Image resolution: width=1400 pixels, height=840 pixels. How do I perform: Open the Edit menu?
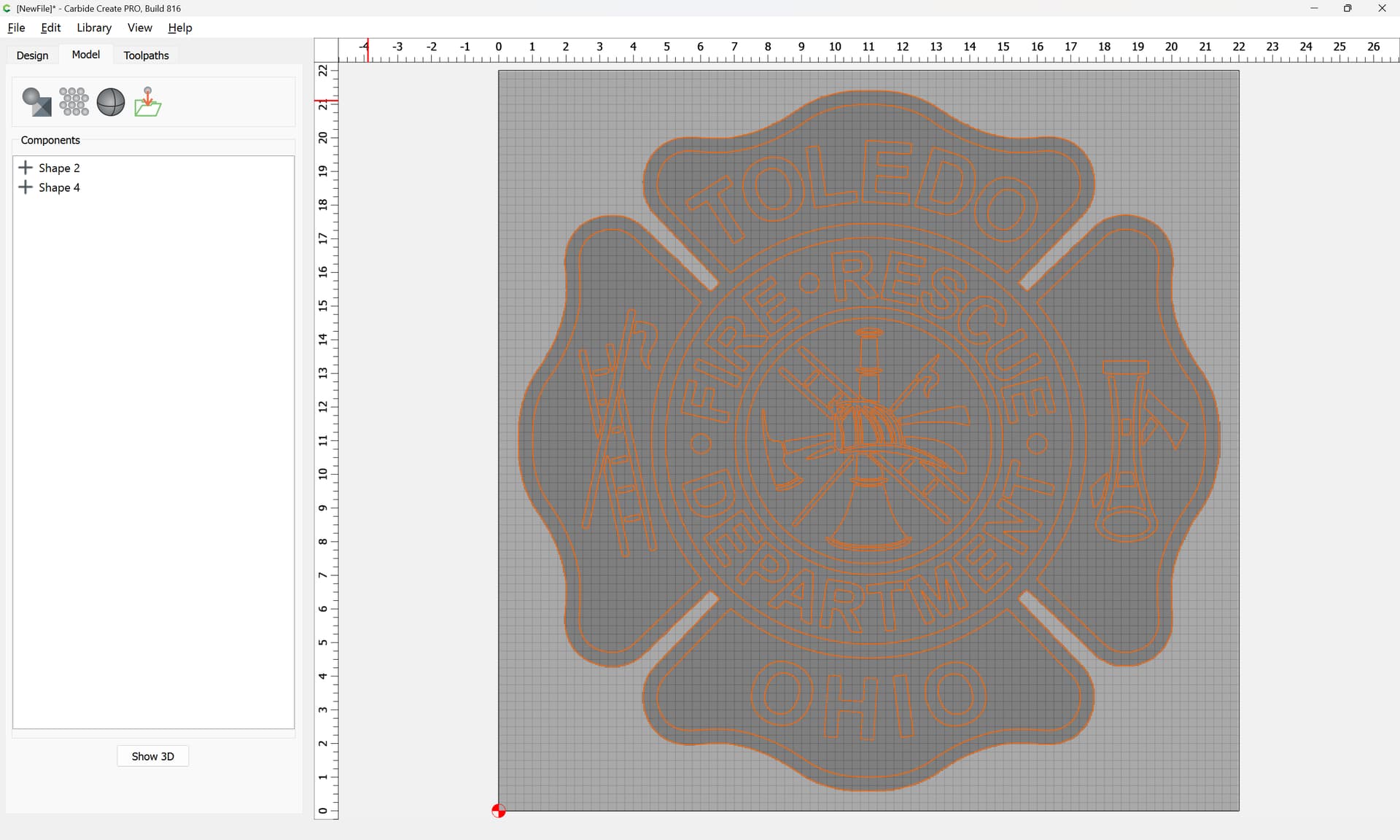tap(50, 28)
